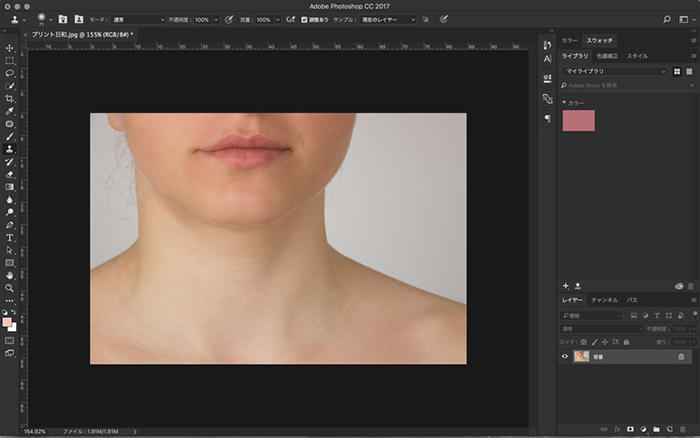The width and height of the screenshot is (700, 438).
Task: Select the Path Selection tool
Action: point(9,250)
